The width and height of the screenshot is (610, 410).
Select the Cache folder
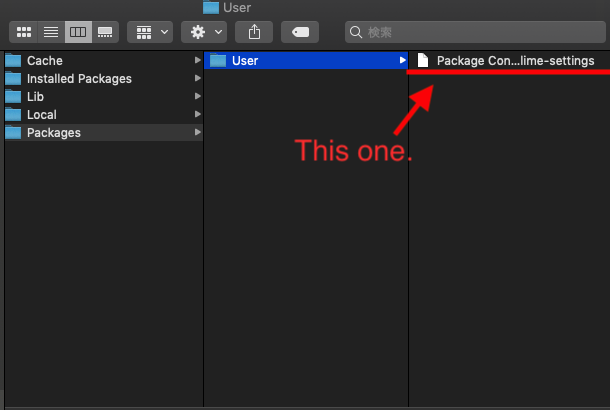(x=104, y=60)
